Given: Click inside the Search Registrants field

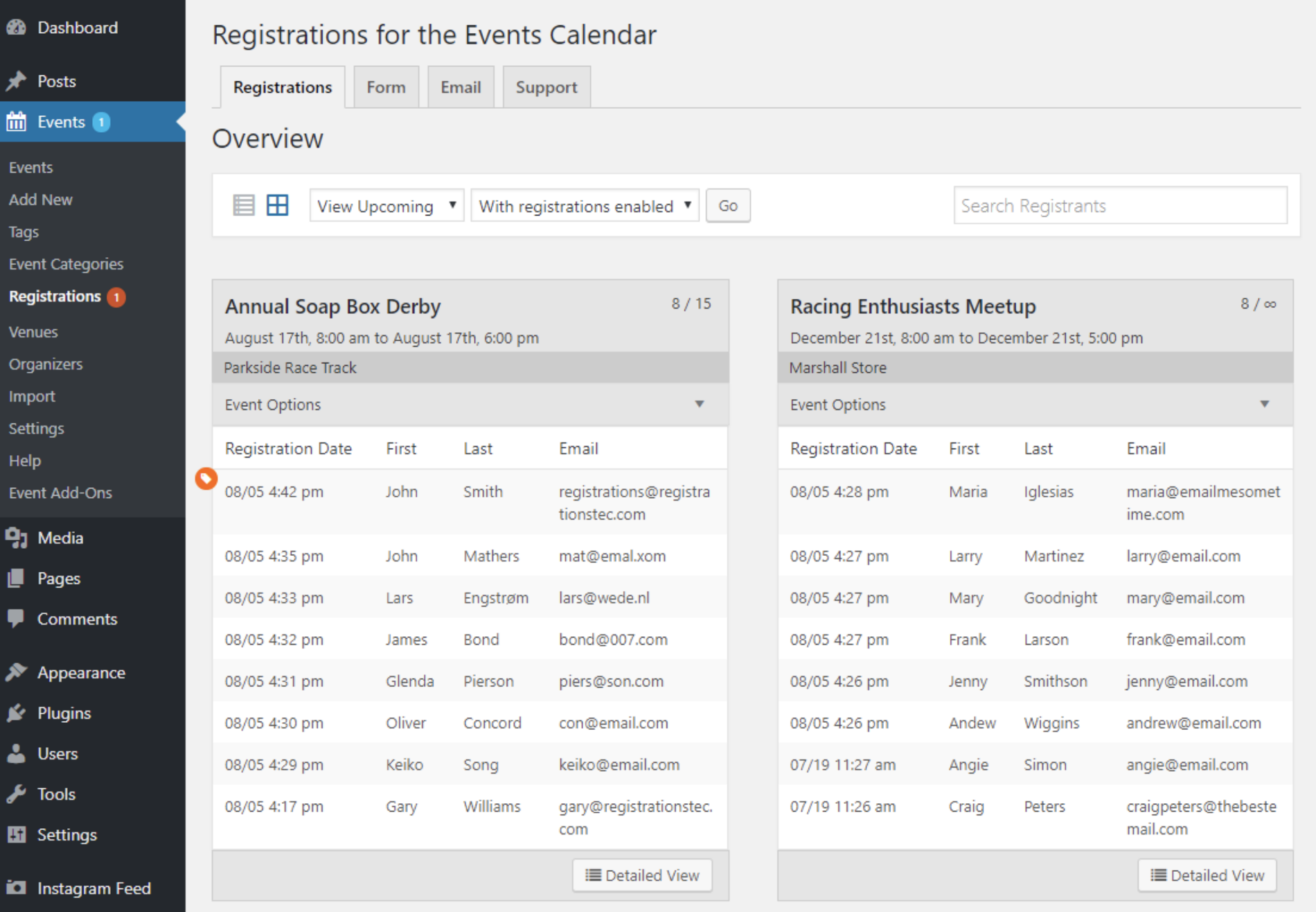Looking at the screenshot, I should [x=1119, y=206].
